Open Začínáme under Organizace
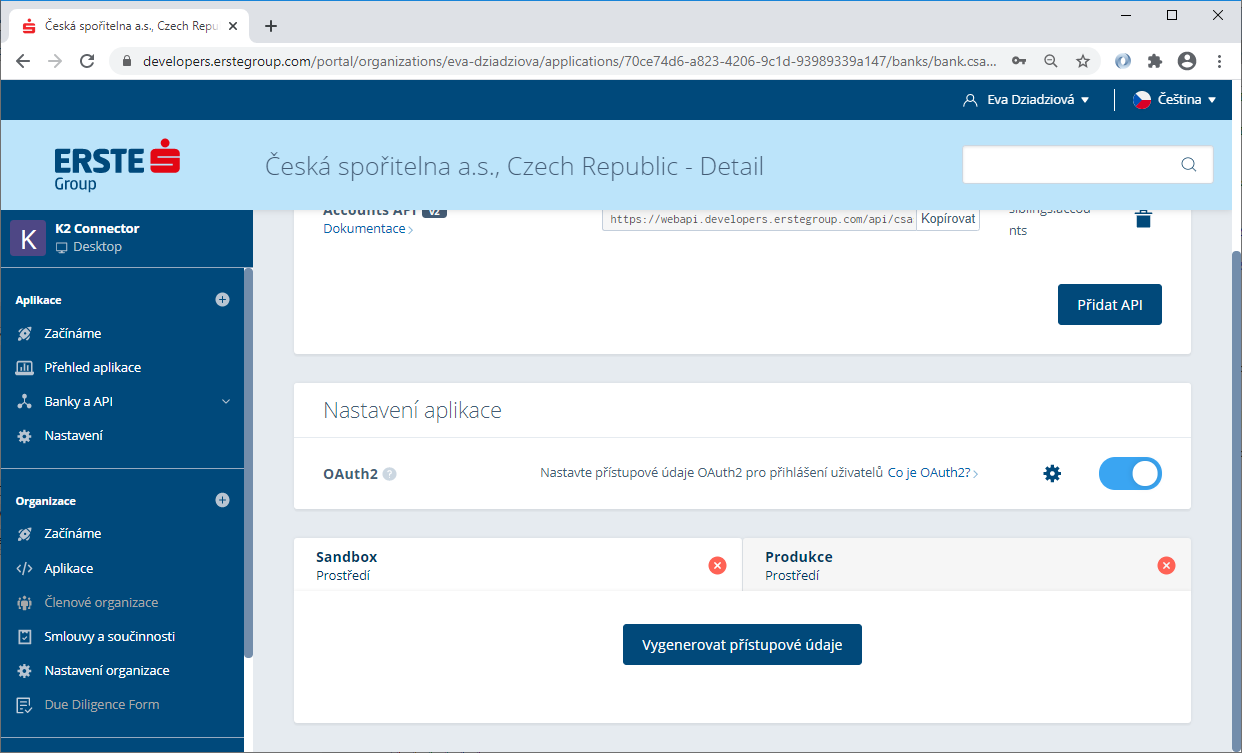 point(72,533)
